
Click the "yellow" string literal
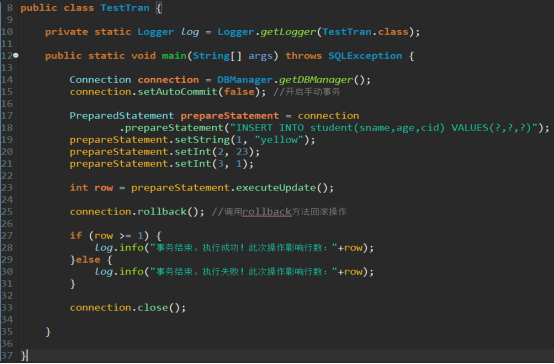(279, 140)
